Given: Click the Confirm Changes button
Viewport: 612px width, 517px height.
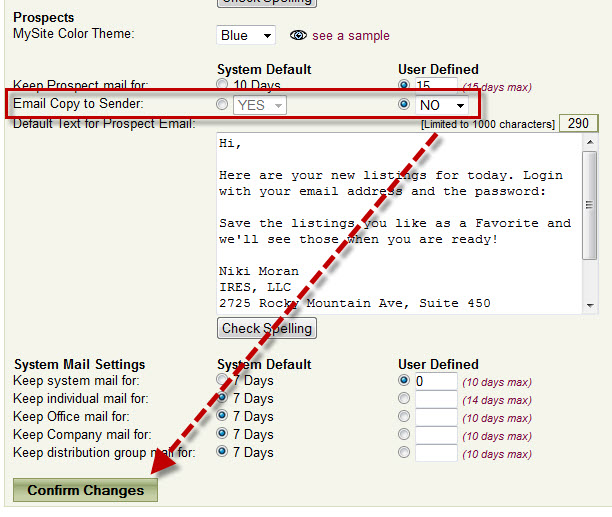Looking at the screenshot, I should [x=85, y=490].
